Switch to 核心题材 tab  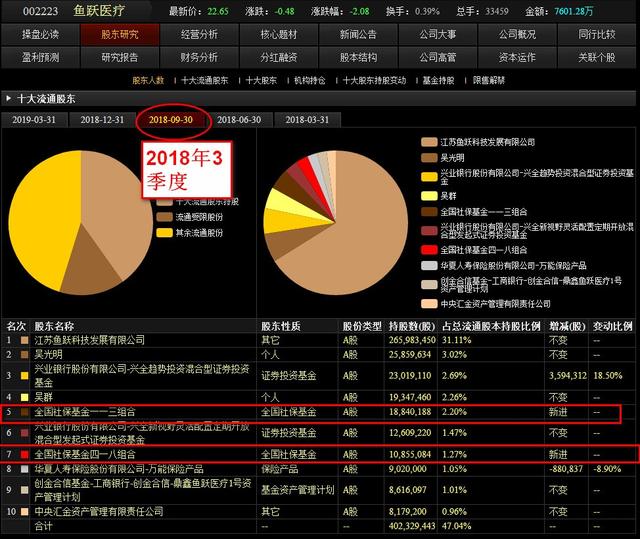pyautogui.click(x=279, y=34)
